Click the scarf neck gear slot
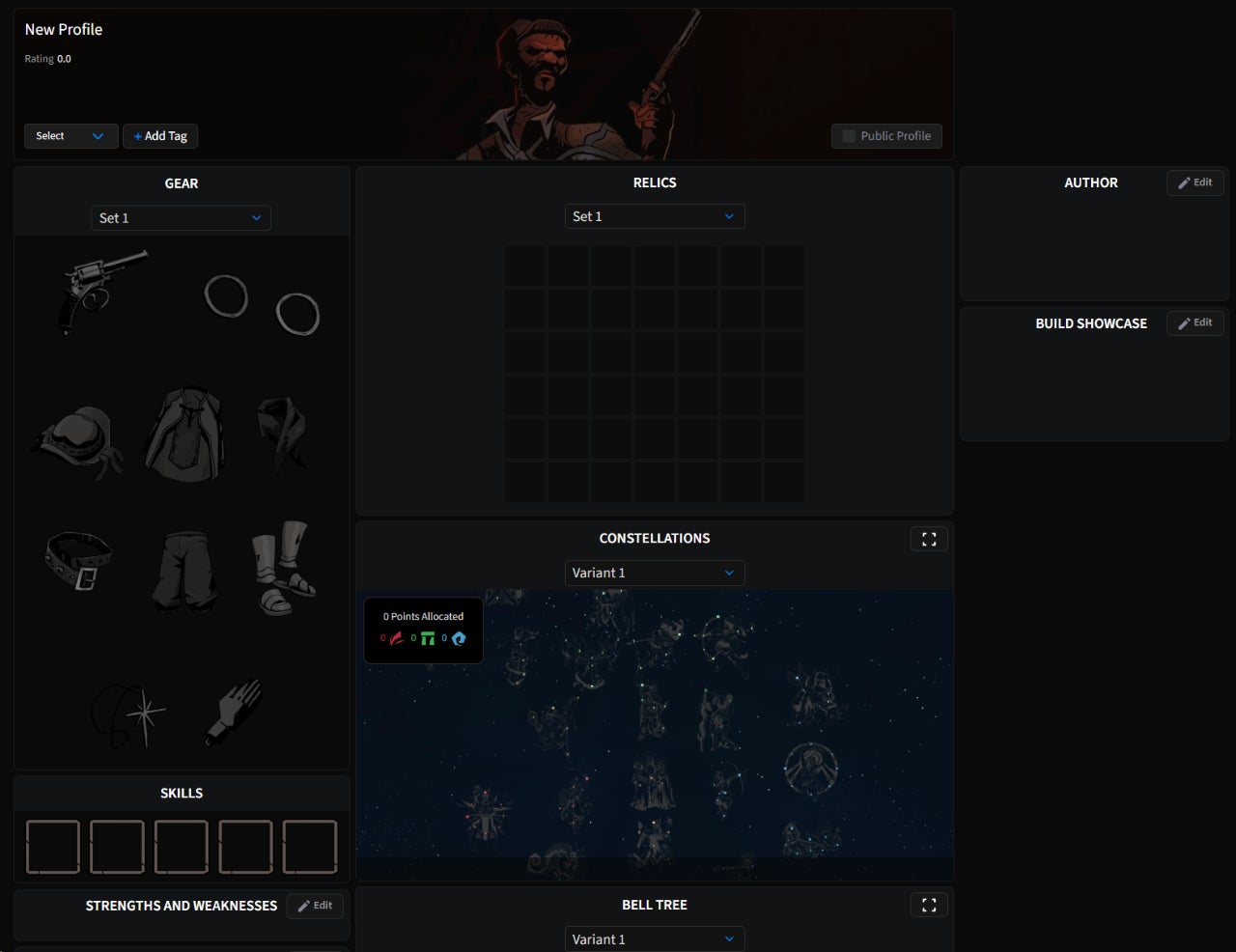The width and height of the screenshot is (1236, 952). point(281,434)
